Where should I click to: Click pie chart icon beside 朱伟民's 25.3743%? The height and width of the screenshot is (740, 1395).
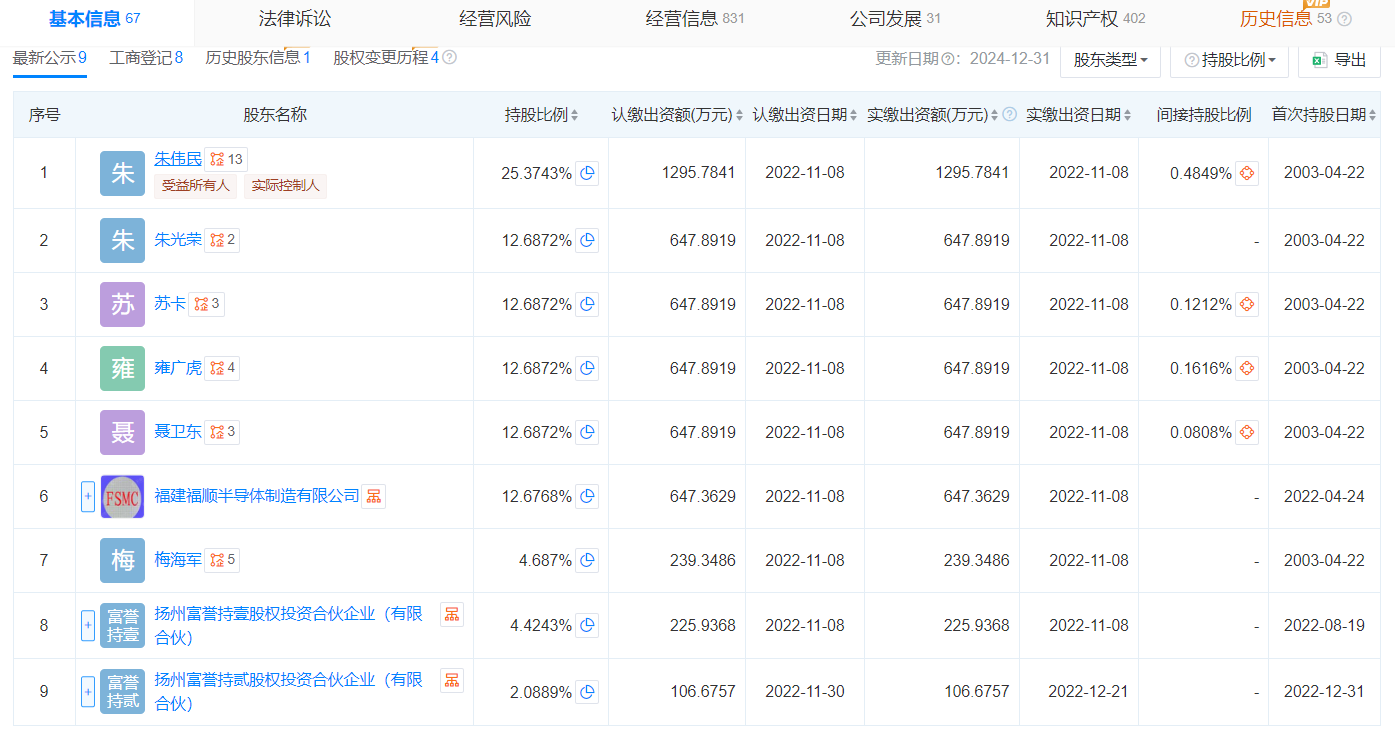click(x=587, y=173)
